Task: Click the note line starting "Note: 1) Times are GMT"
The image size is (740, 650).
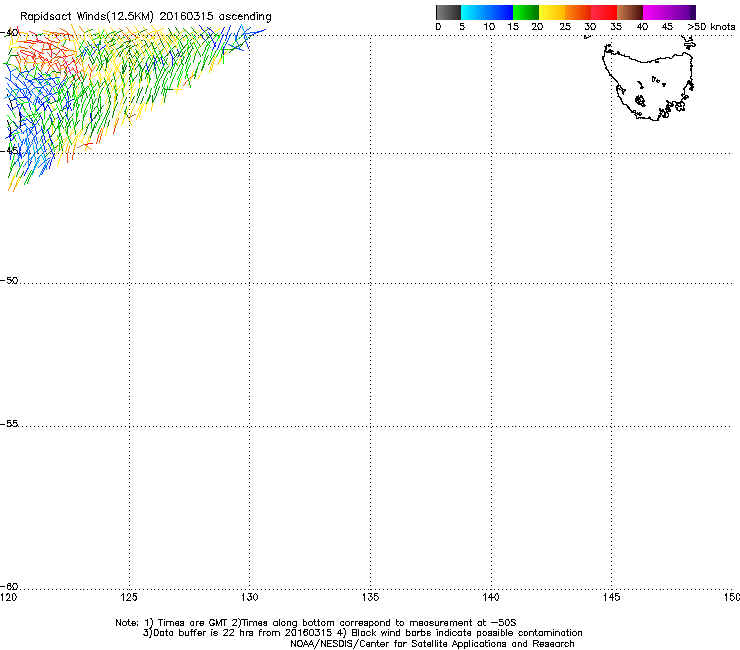Action: [316, 623]
